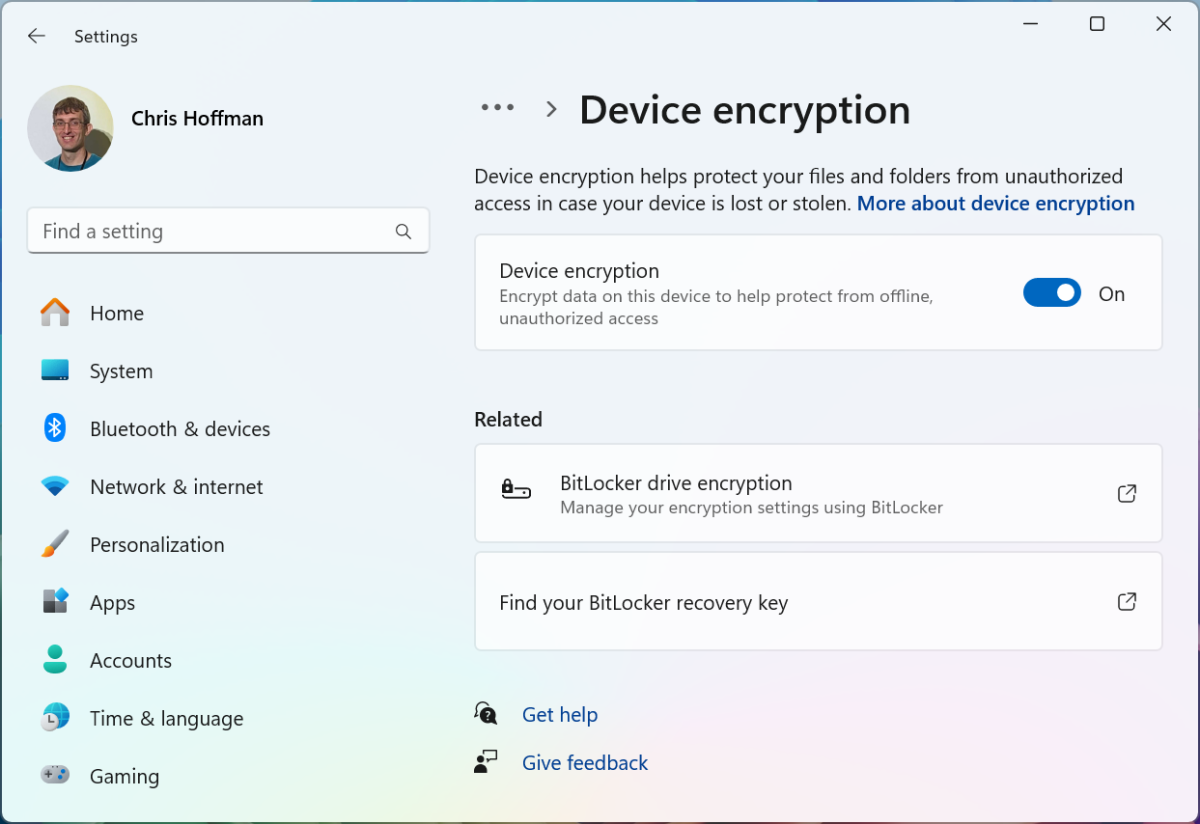The height and width of the screenshot is (824, 1200).
Task: Select the Personalization paintbrush icon
Action: [54, 544]
